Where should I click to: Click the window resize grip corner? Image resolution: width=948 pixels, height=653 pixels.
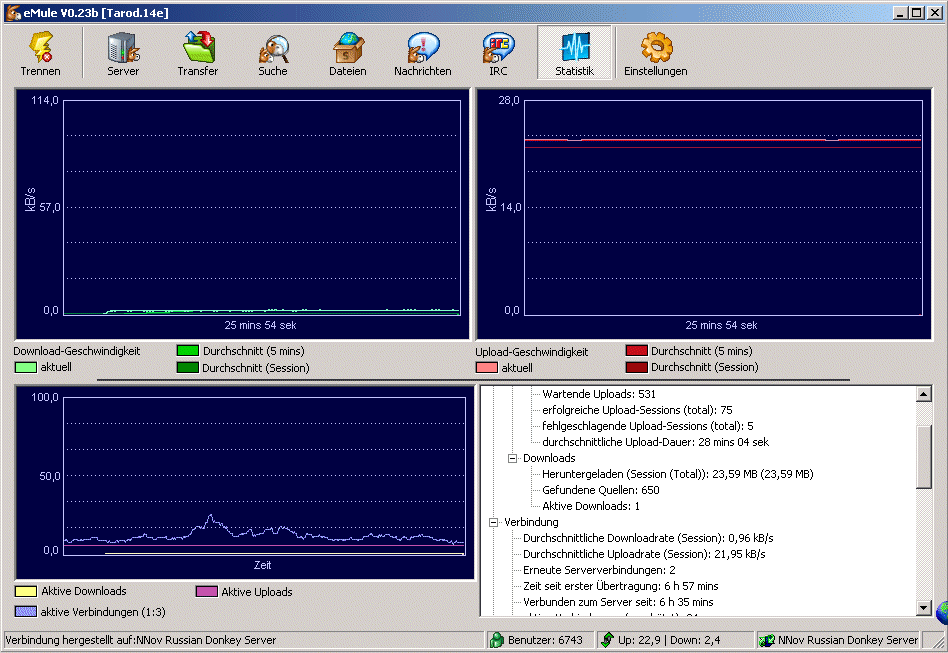point(940,643)
